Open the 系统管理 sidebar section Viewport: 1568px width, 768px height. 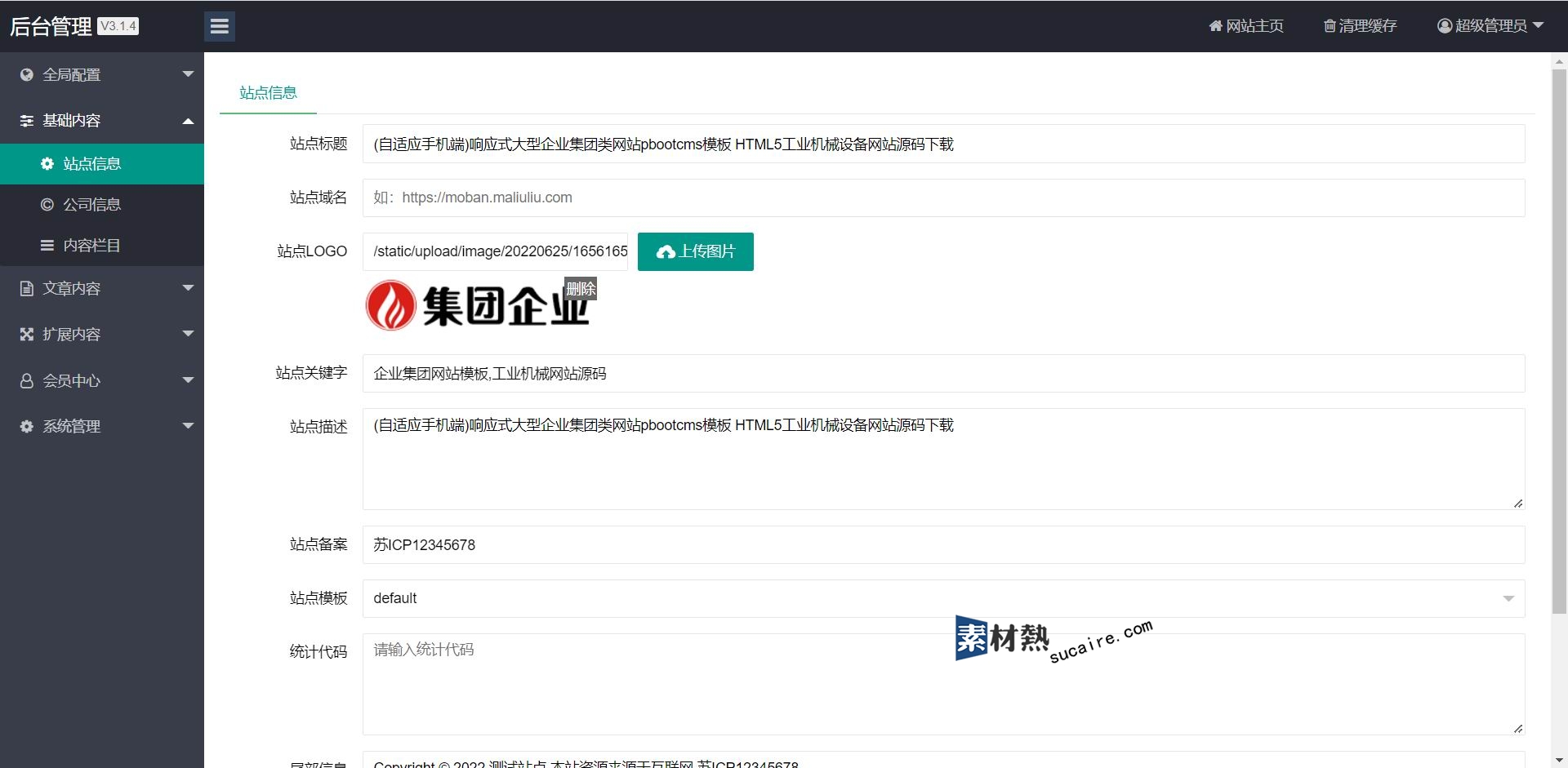102,426
